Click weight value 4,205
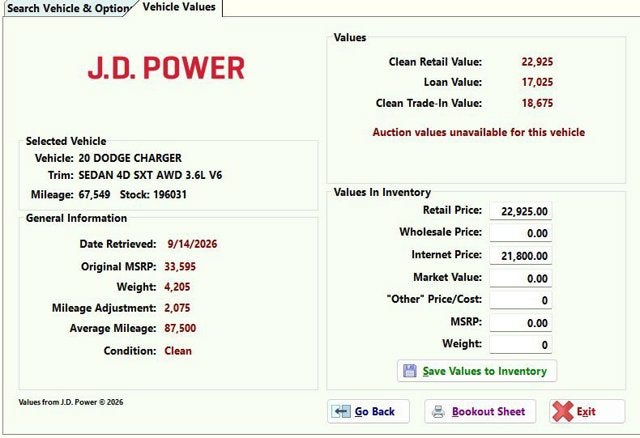The height and width of the screenshot is (438, 640). click(x=177, y=287)
